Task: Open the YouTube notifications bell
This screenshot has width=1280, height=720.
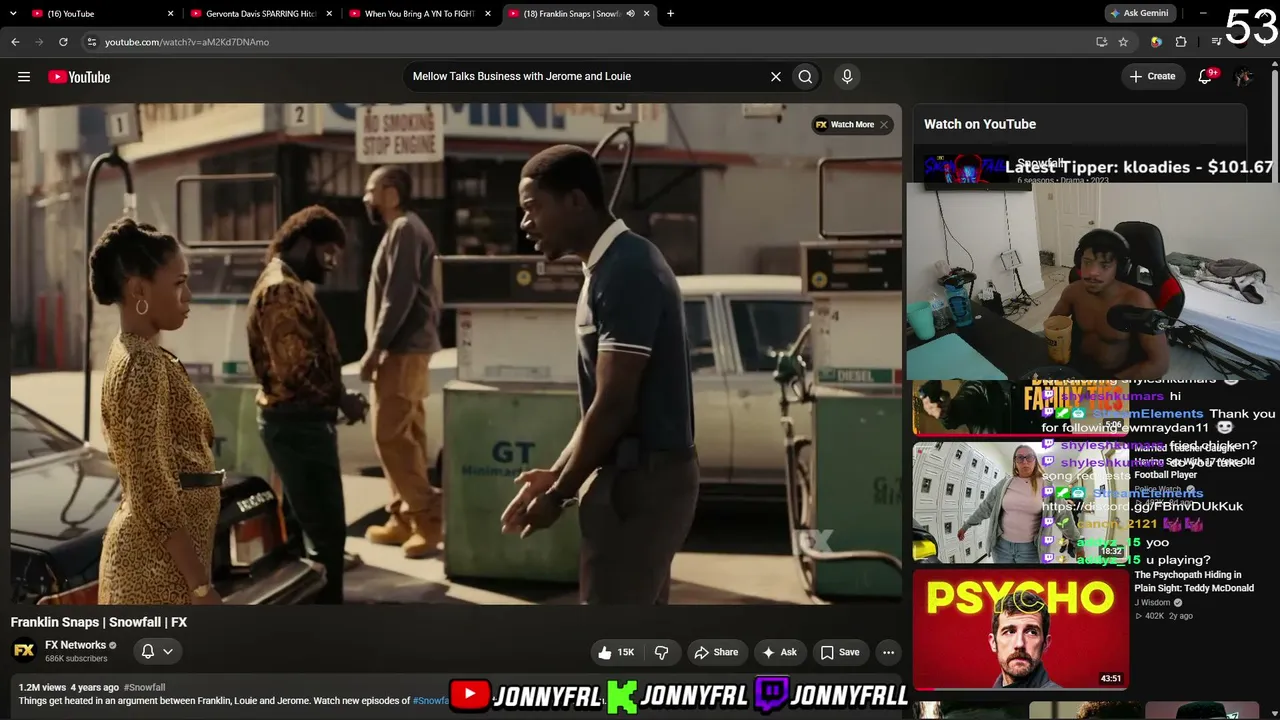Action: (1206, 76)
